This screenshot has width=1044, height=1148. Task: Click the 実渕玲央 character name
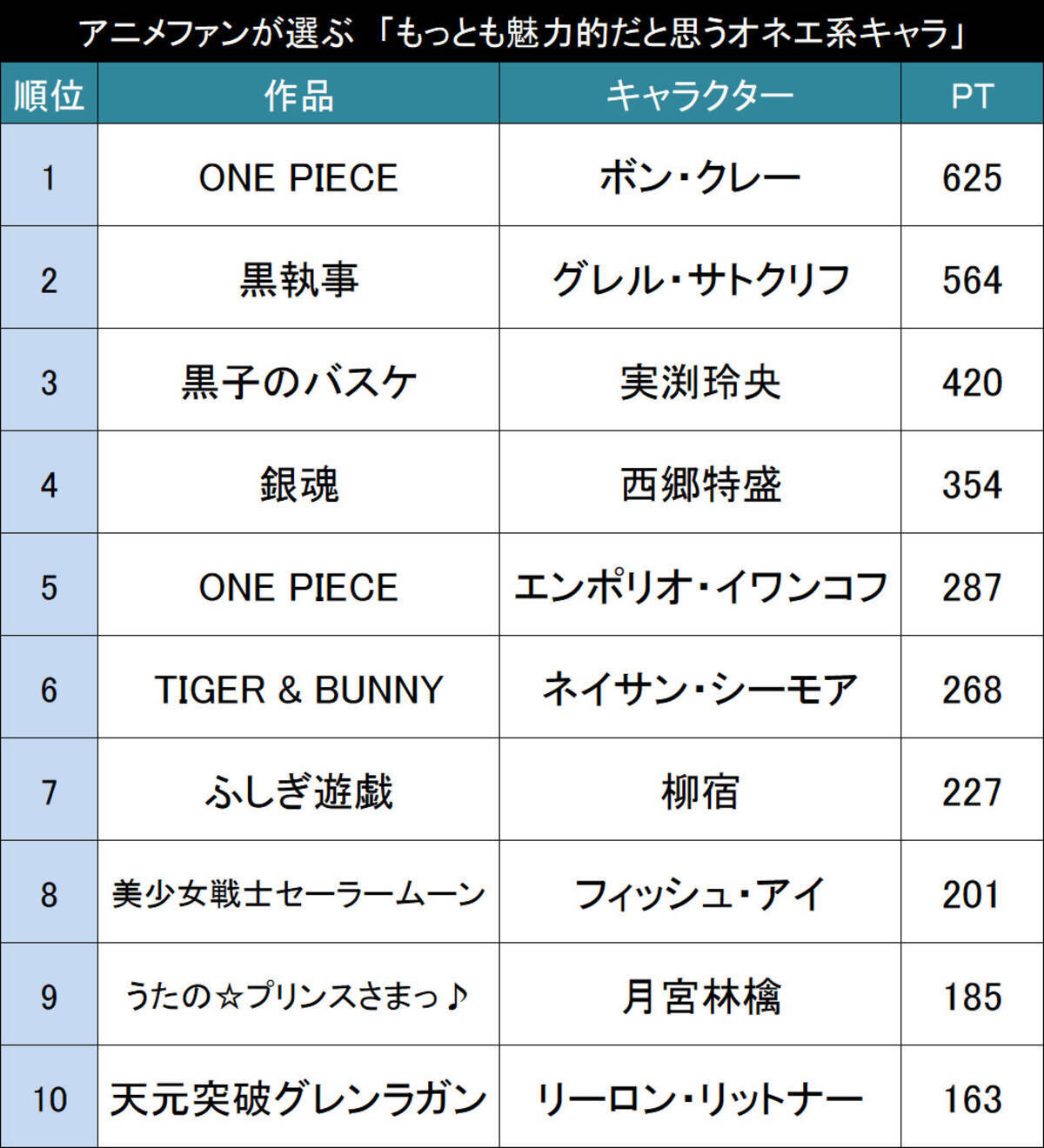[x=700, y=383]
